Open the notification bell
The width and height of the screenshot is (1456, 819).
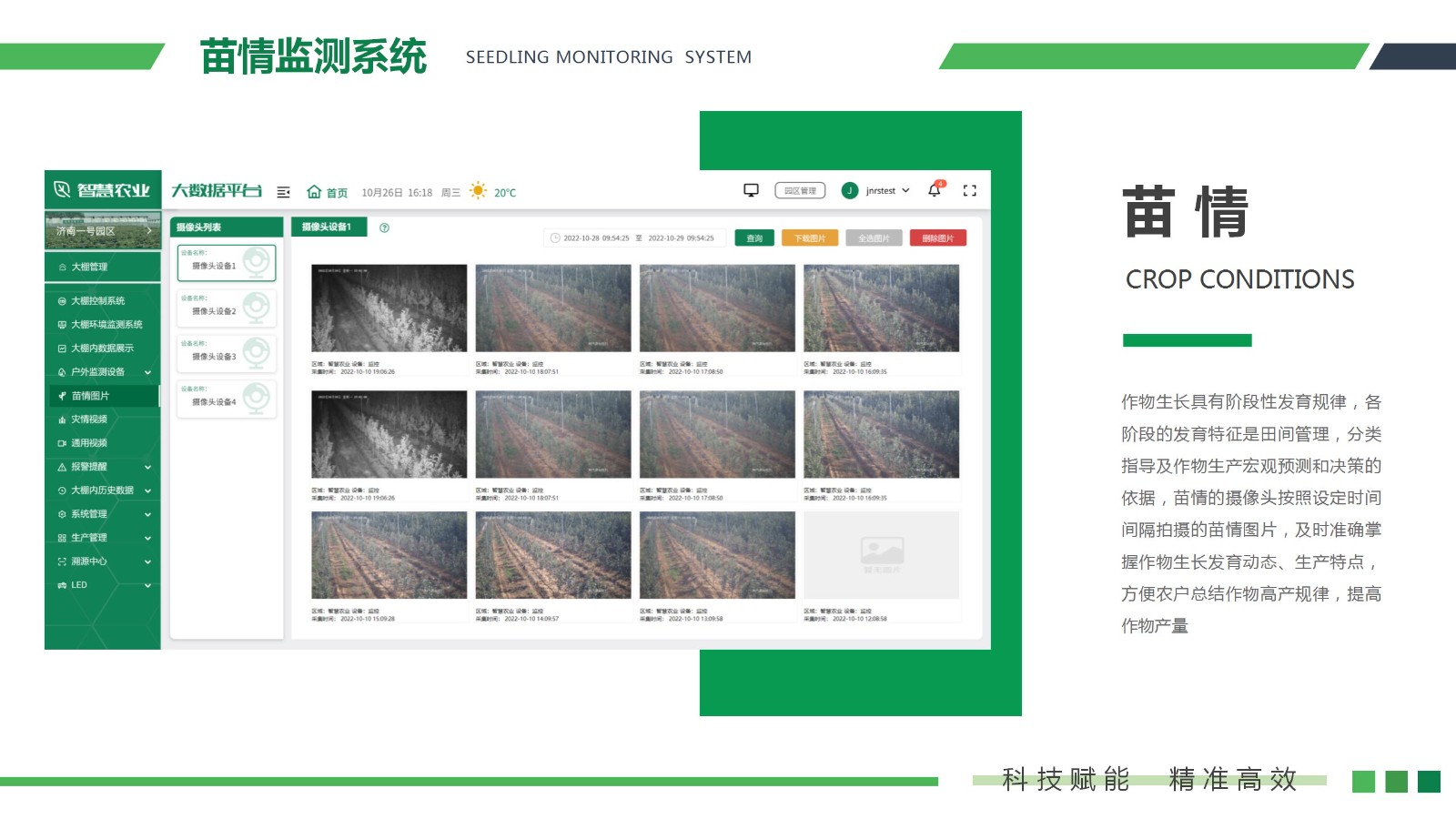(934, 190)
